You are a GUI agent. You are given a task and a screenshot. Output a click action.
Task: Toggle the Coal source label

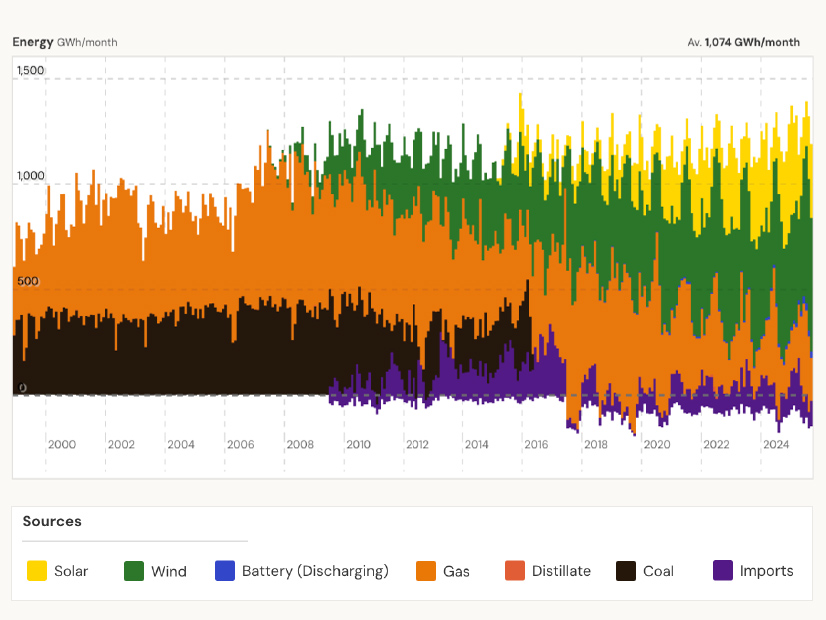(x=658, y=571)
